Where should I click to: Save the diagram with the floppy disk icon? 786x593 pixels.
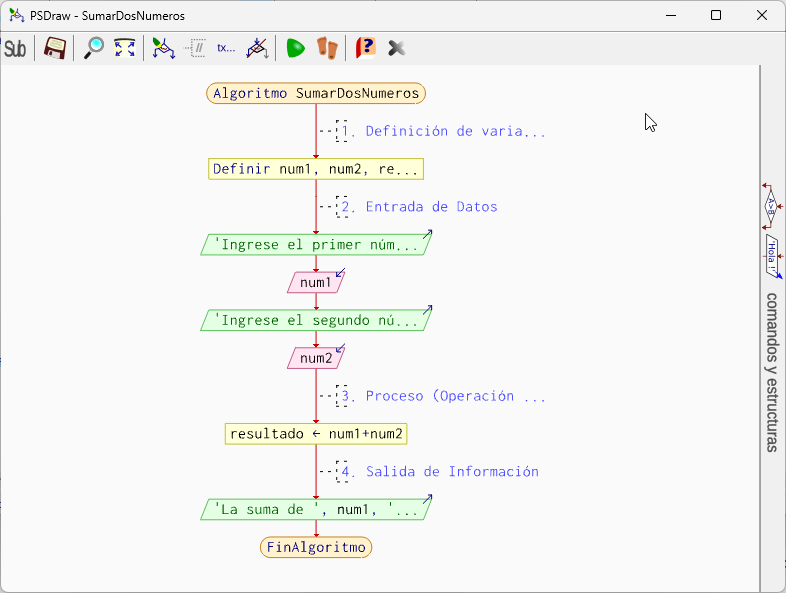[55, 48]
